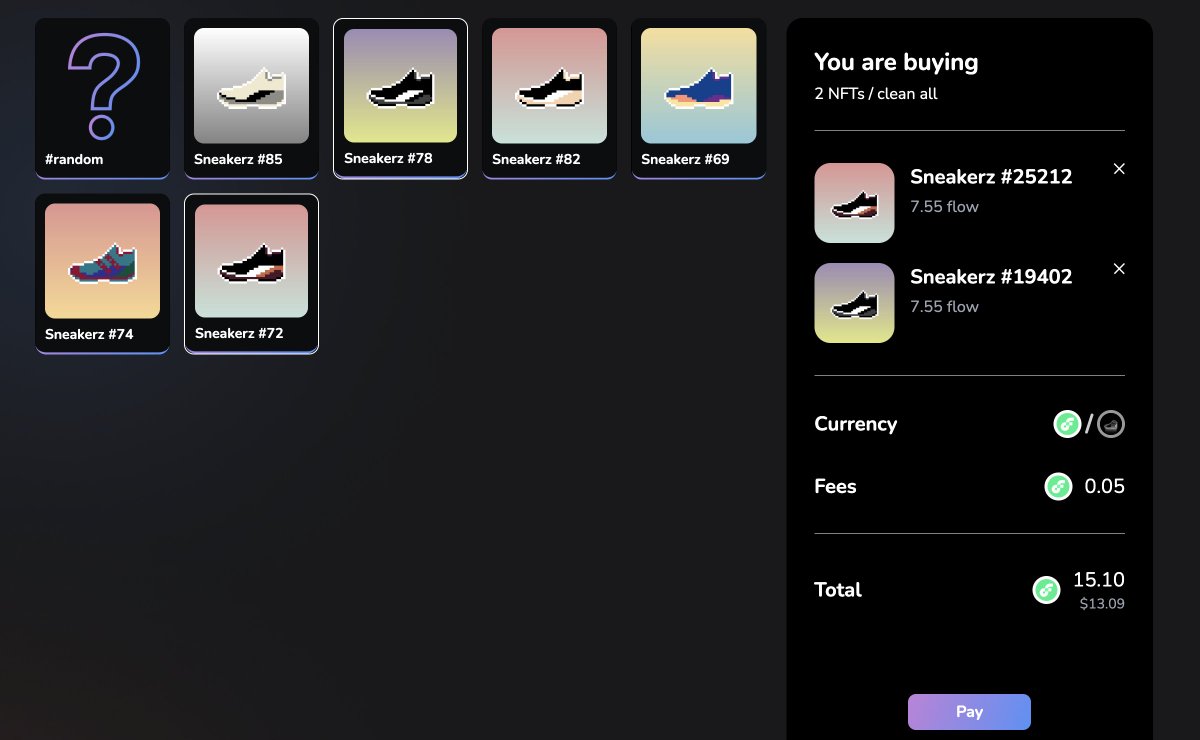The image size is (1200, 740).
Task: Click the Flow icon beside Total
Action: (x=1046, y=590)
